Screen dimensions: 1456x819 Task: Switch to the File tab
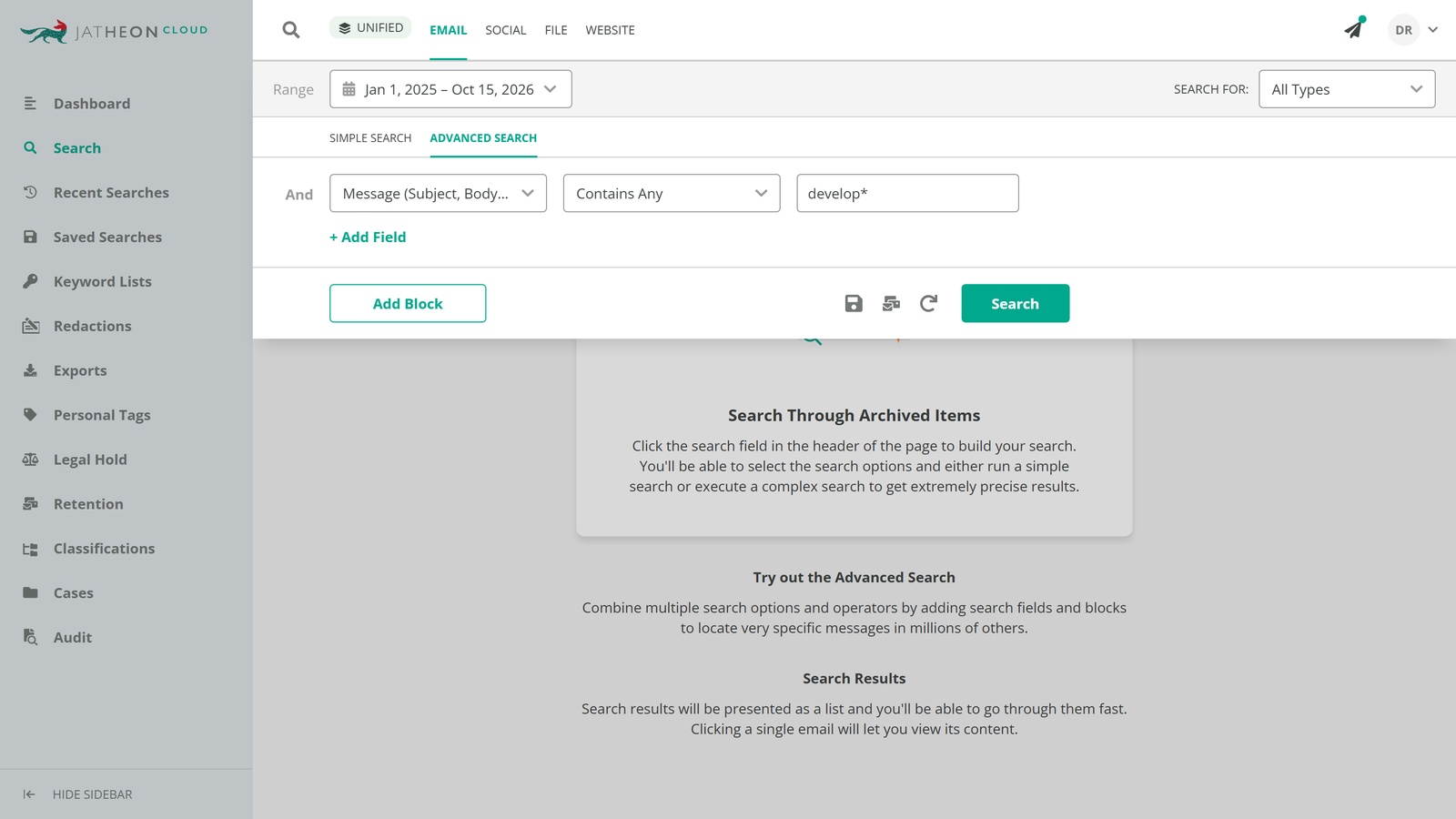(556, 30)
